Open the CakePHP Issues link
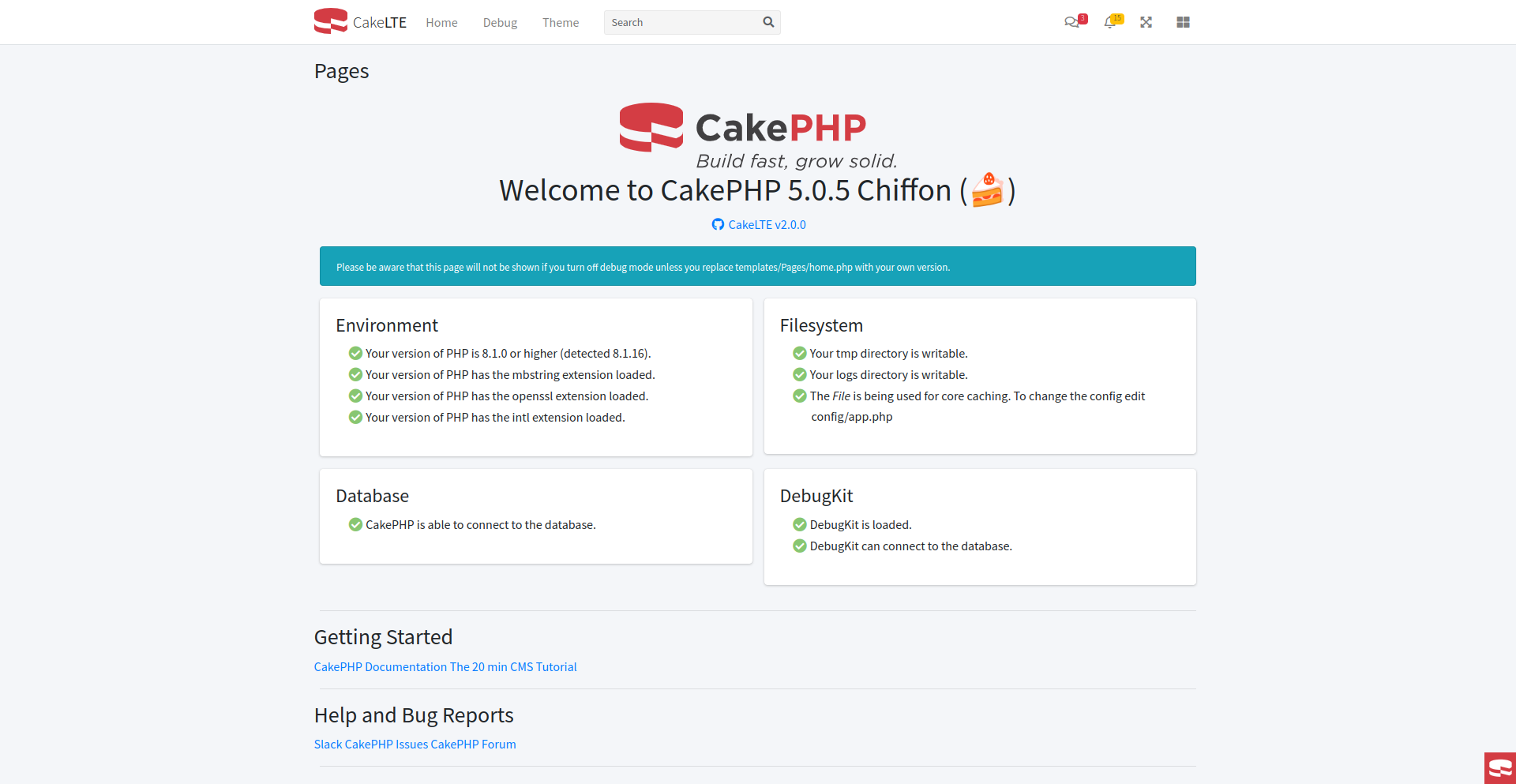This screenshot has width=1516, height=784. (386, 744)
